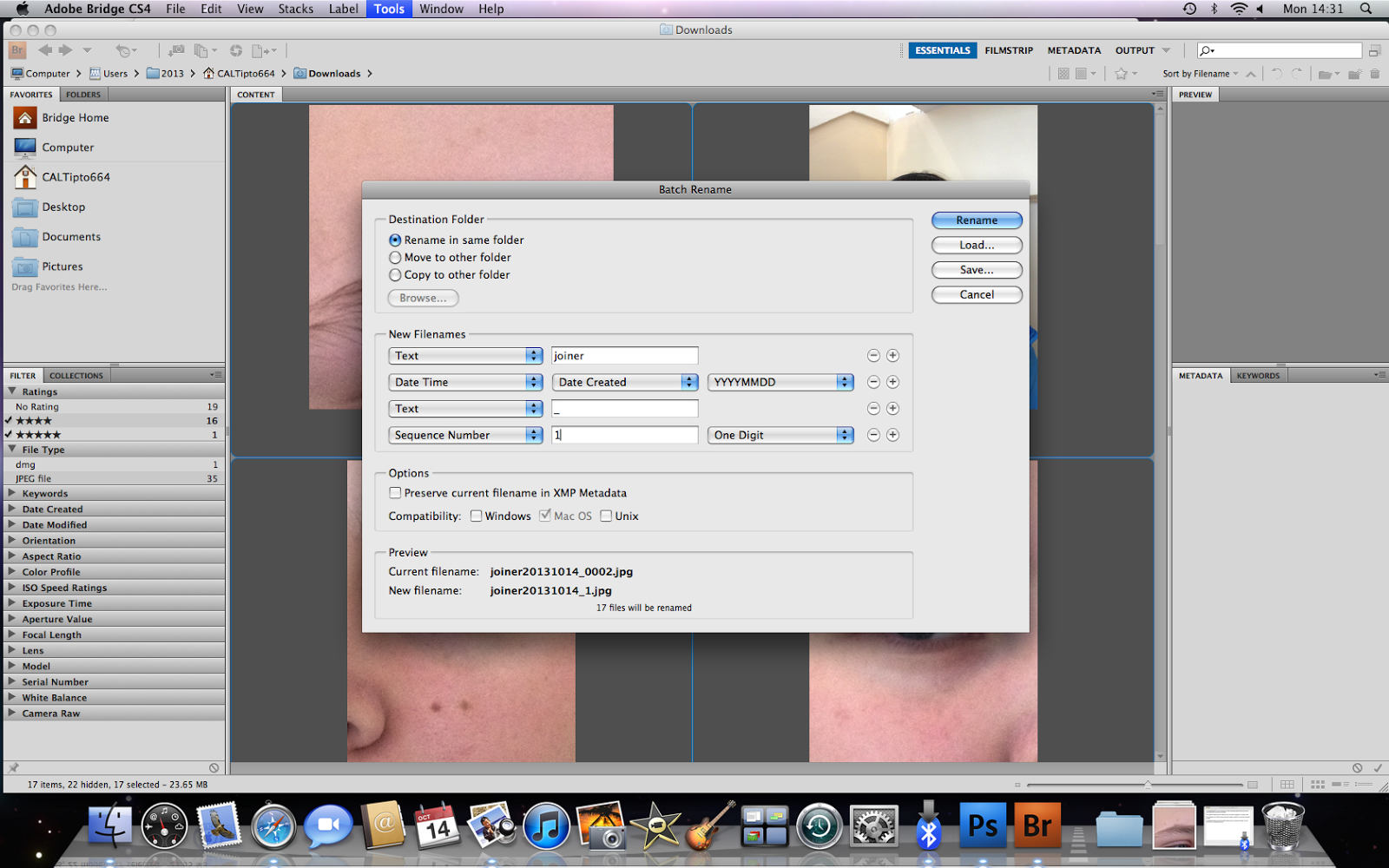Image resolution: width=1389 pixels, height=868 pixels.
Task: Open first Text type dropdown
Action: 465,356
